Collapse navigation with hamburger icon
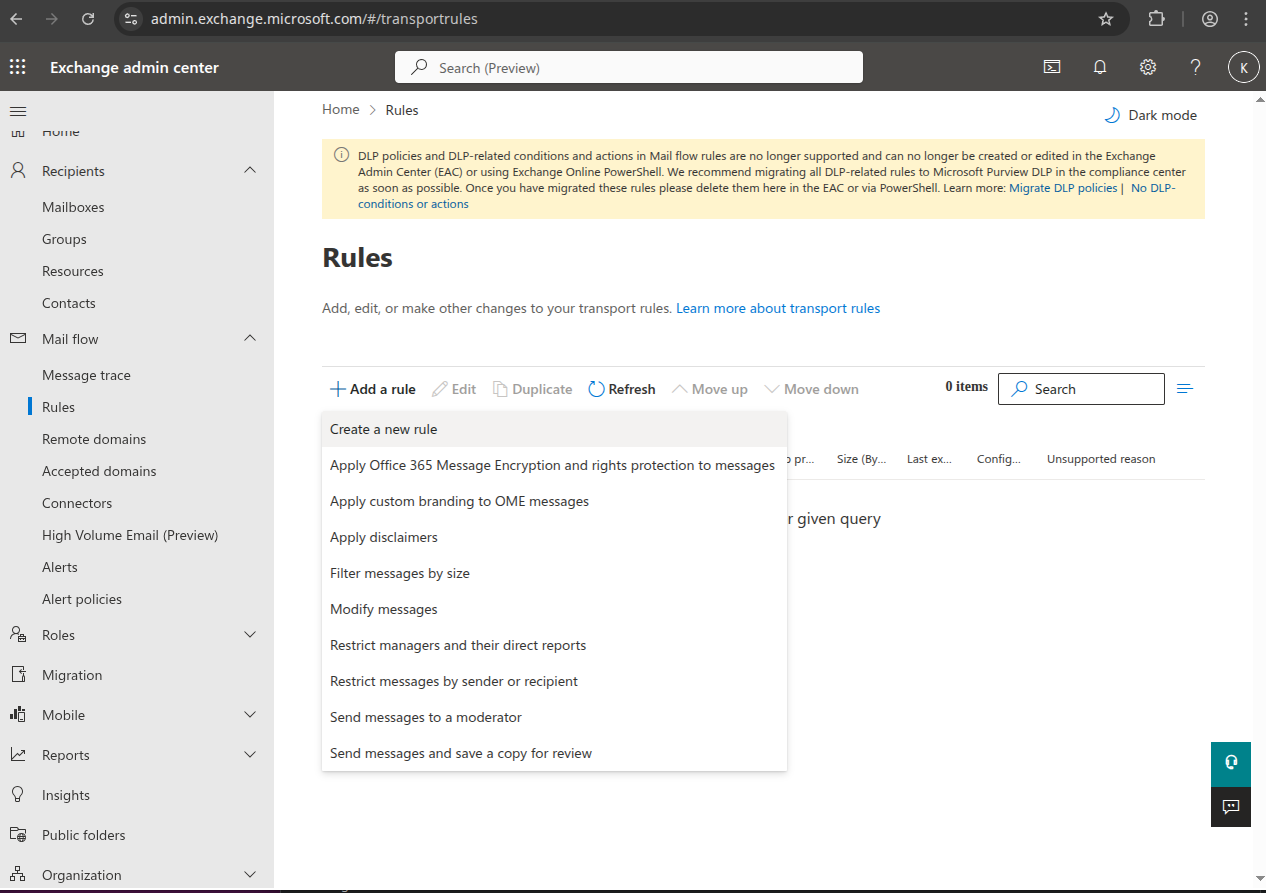1266x893 pixels. 18,111
